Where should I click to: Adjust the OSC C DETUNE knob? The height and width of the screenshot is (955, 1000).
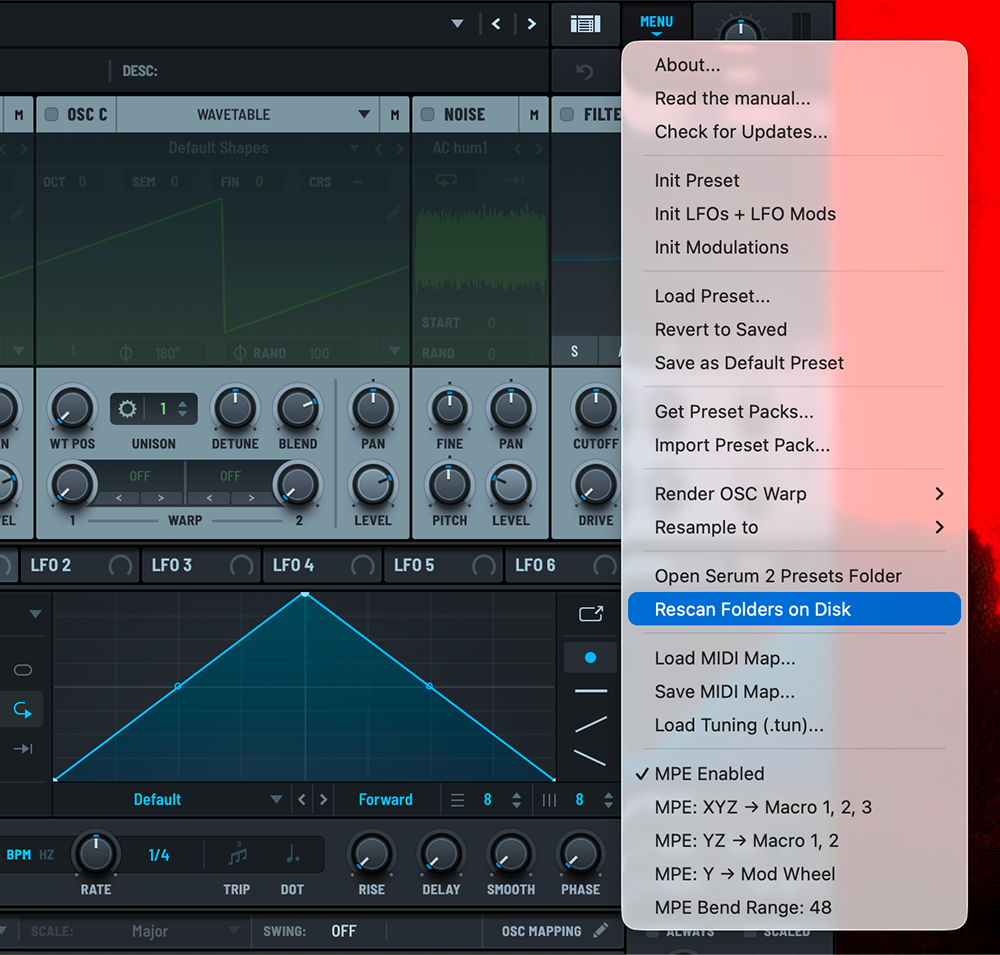click(x=235, y=408)
